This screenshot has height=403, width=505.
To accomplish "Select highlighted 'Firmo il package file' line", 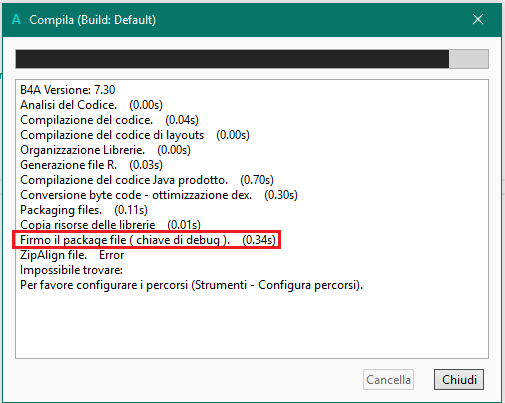I will tap(148, 240).
